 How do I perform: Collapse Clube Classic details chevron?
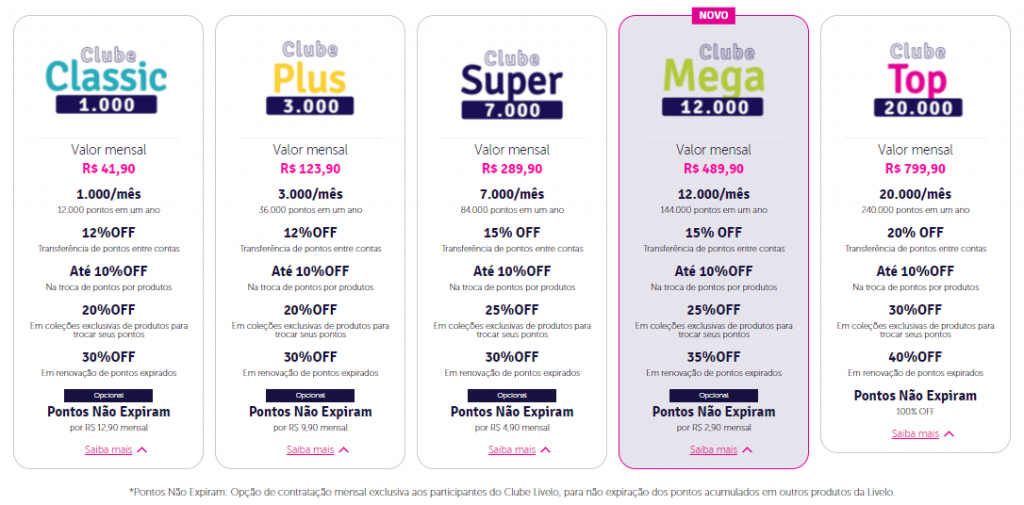[142, 450]
